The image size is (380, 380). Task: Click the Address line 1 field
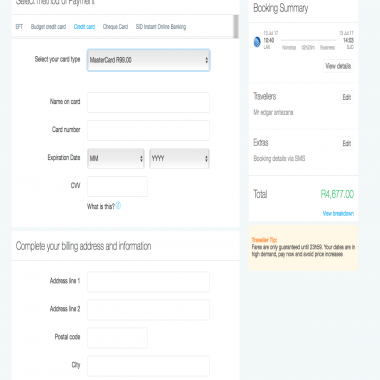click(x=149, y=282)
